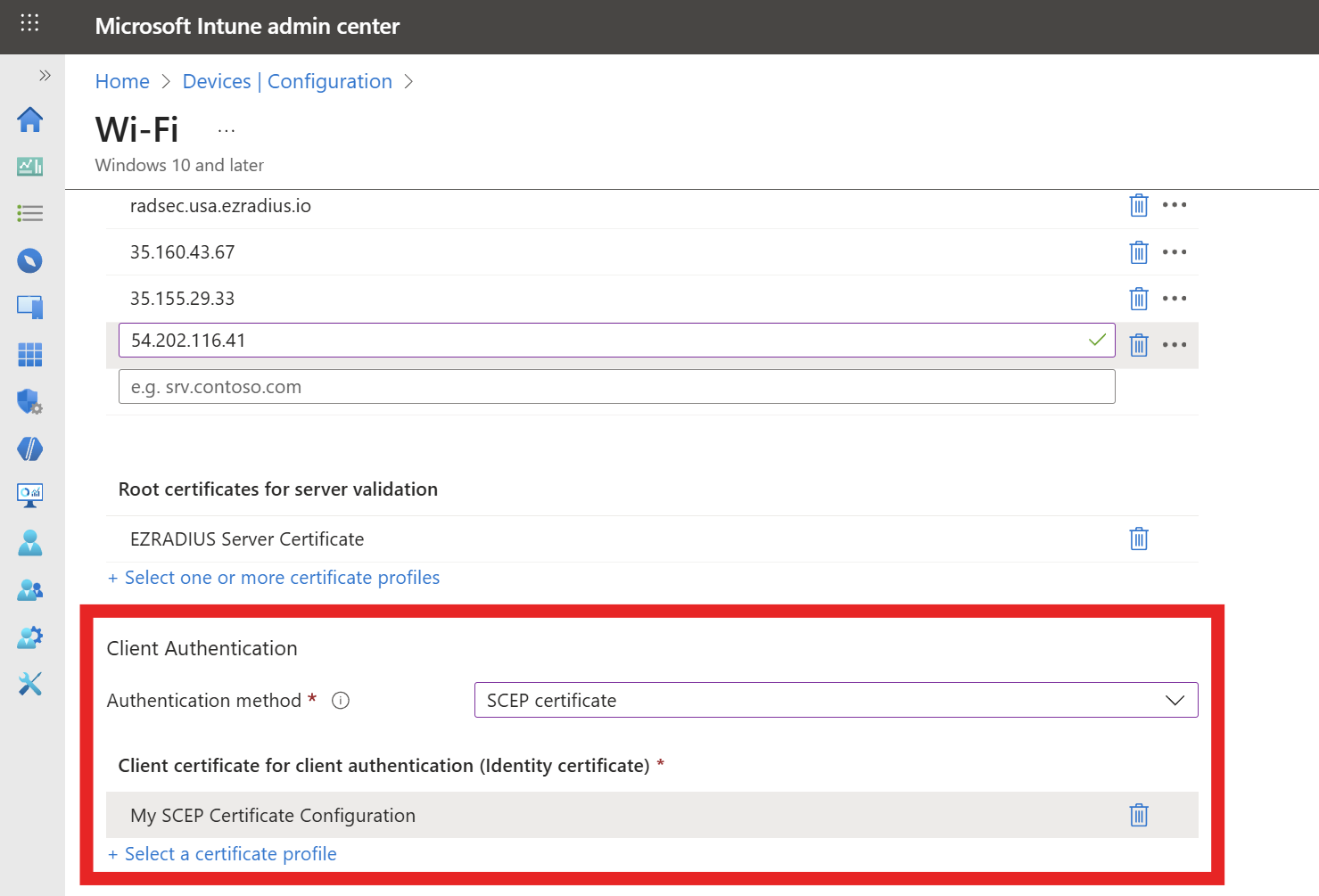Go to Home icon in sidebar
Screen dimensions: 1319x896
point(30,119)
